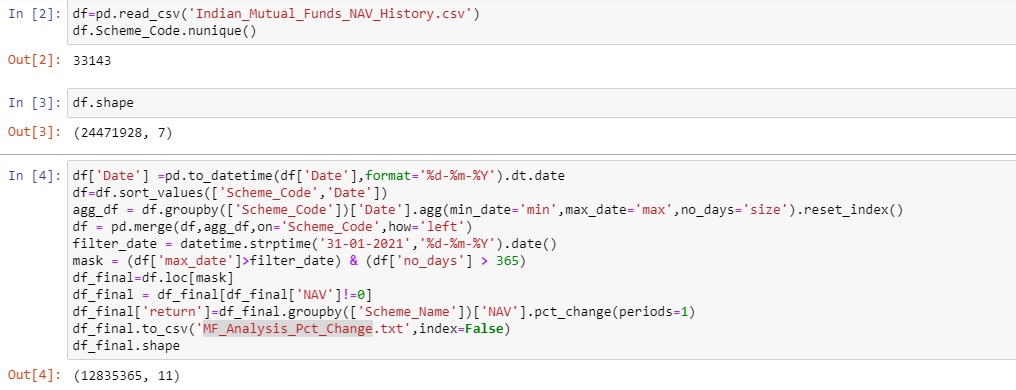Click the In [3] prompt label

point(35,103)
